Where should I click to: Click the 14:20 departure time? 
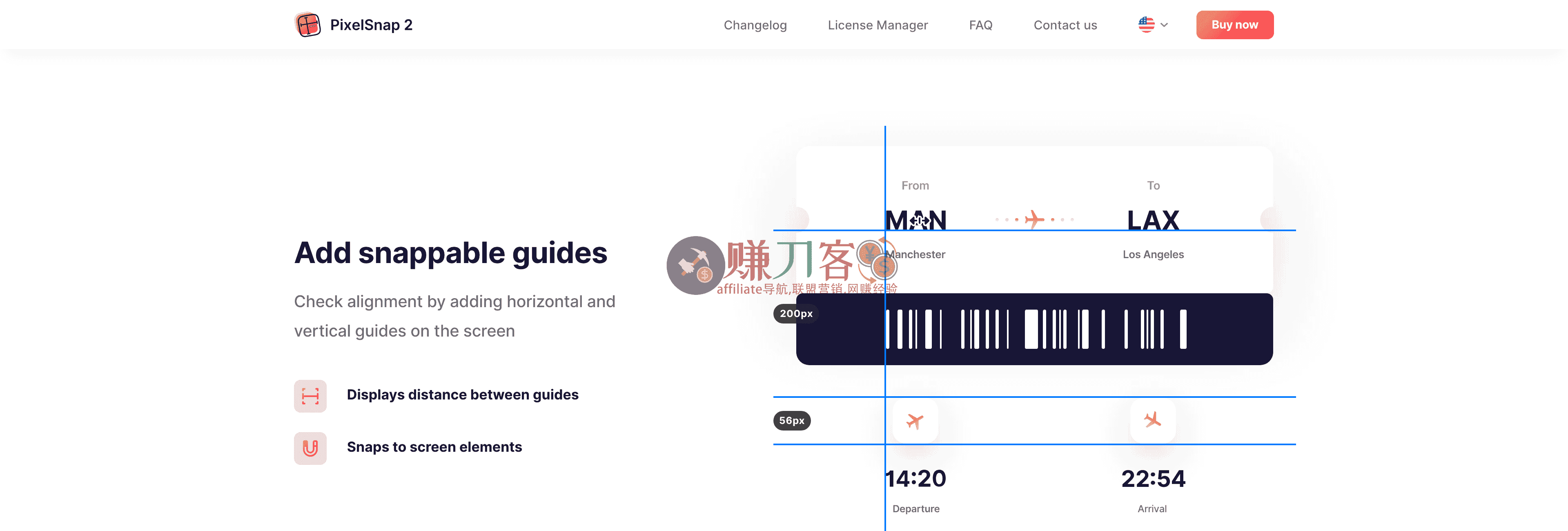(x=915, y=479)
